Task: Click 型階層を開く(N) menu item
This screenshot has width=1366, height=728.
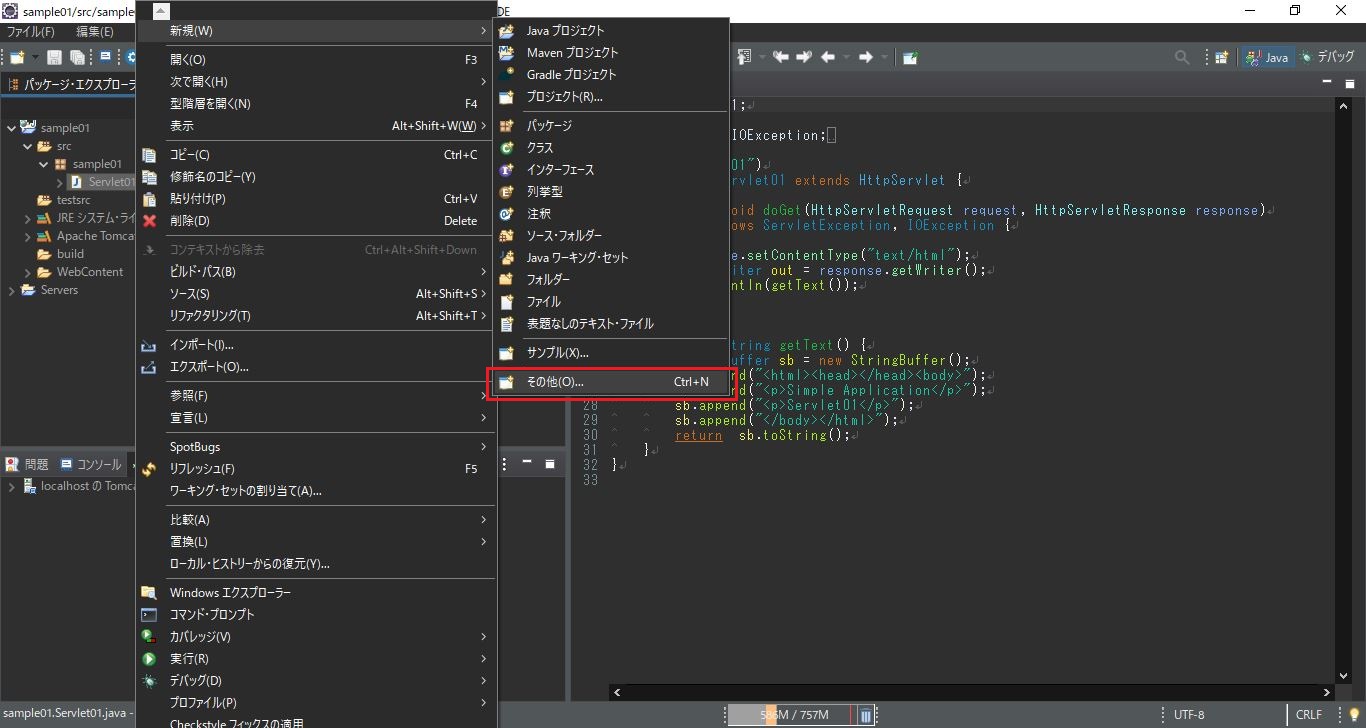Action: point(316,104)
